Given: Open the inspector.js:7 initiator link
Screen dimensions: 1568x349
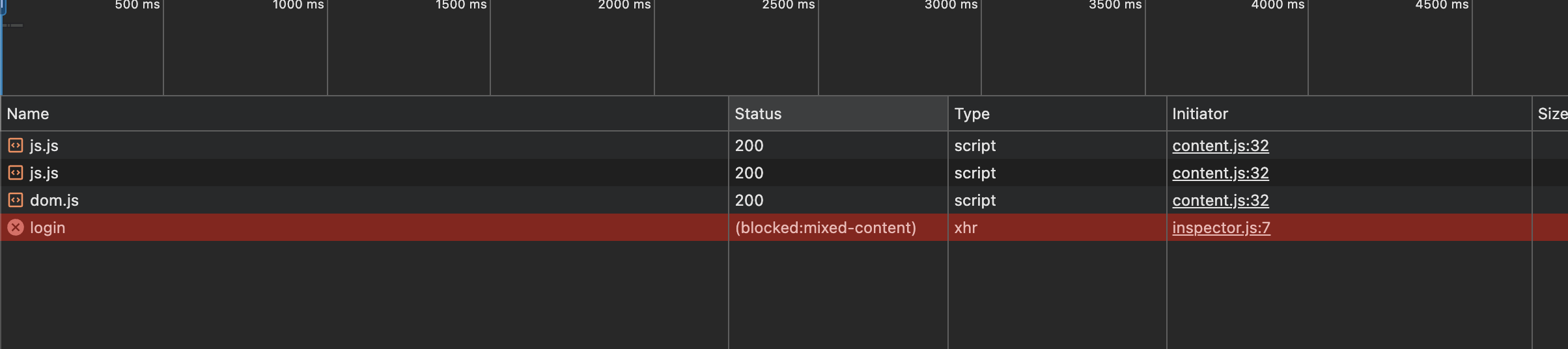Looking at the screenshot, I should (1221, 228).
